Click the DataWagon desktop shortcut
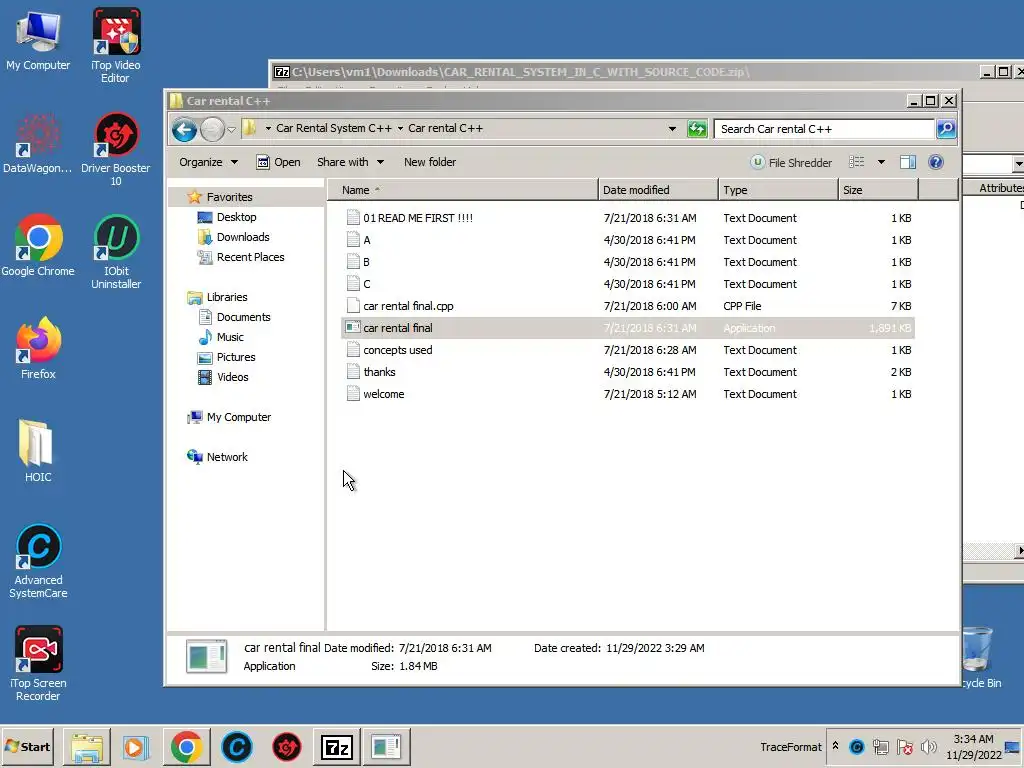The height and width of the screenshot is (768, 1024). (38, 144)
